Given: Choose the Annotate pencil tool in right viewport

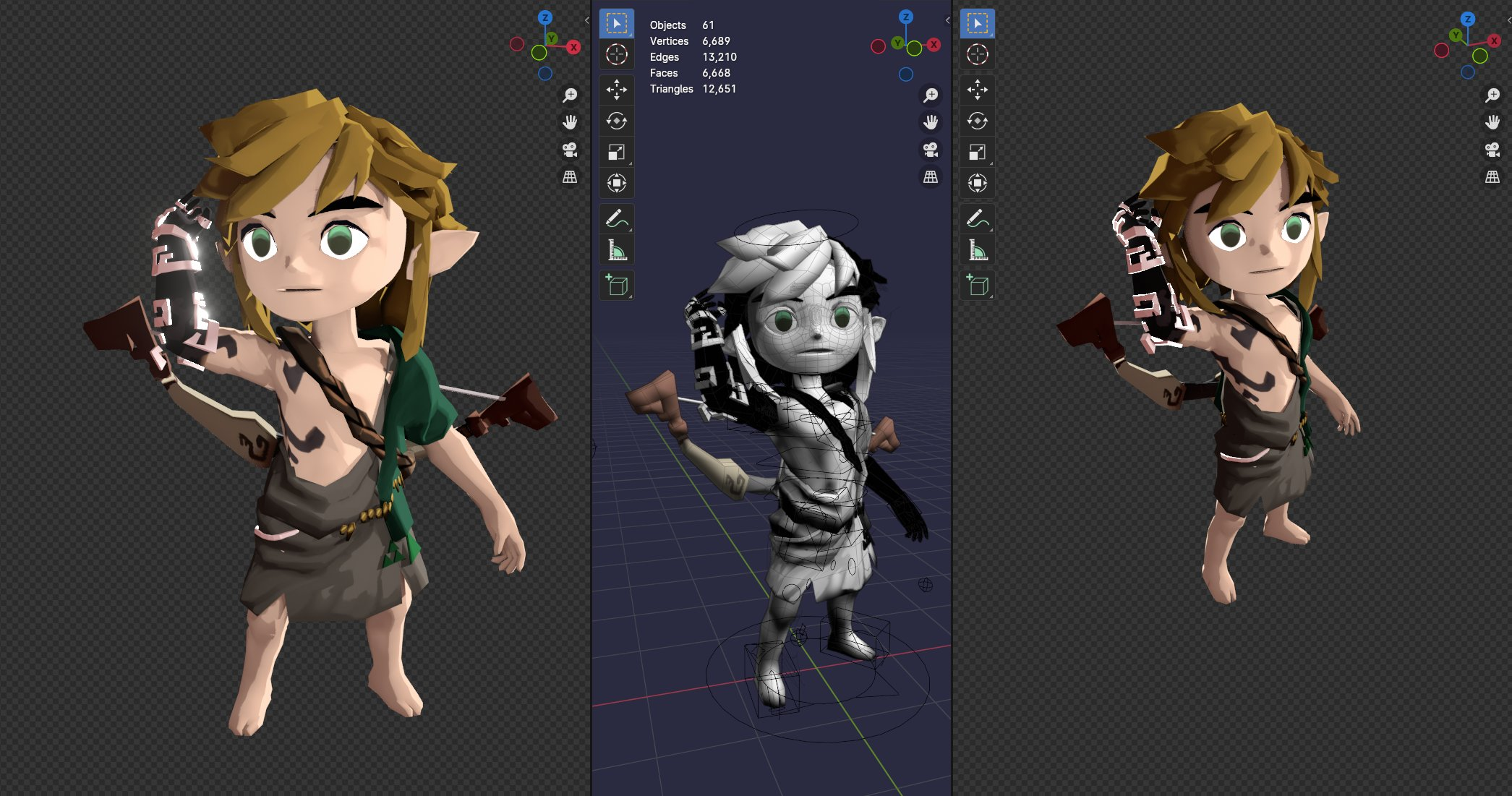Looking at the screenshot, I should tap(977, 218).
